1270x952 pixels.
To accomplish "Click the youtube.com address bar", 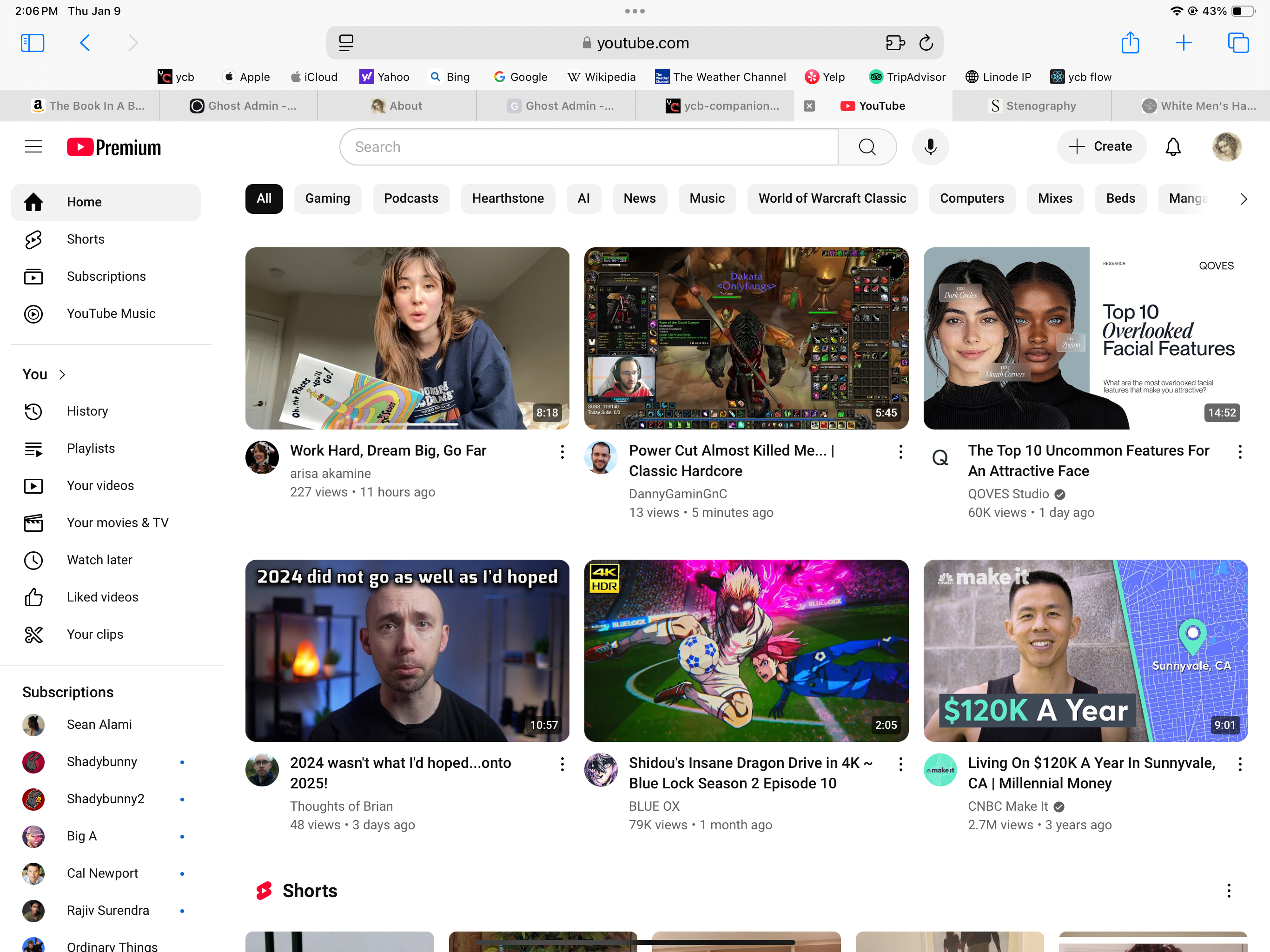I will coord(635,43).
